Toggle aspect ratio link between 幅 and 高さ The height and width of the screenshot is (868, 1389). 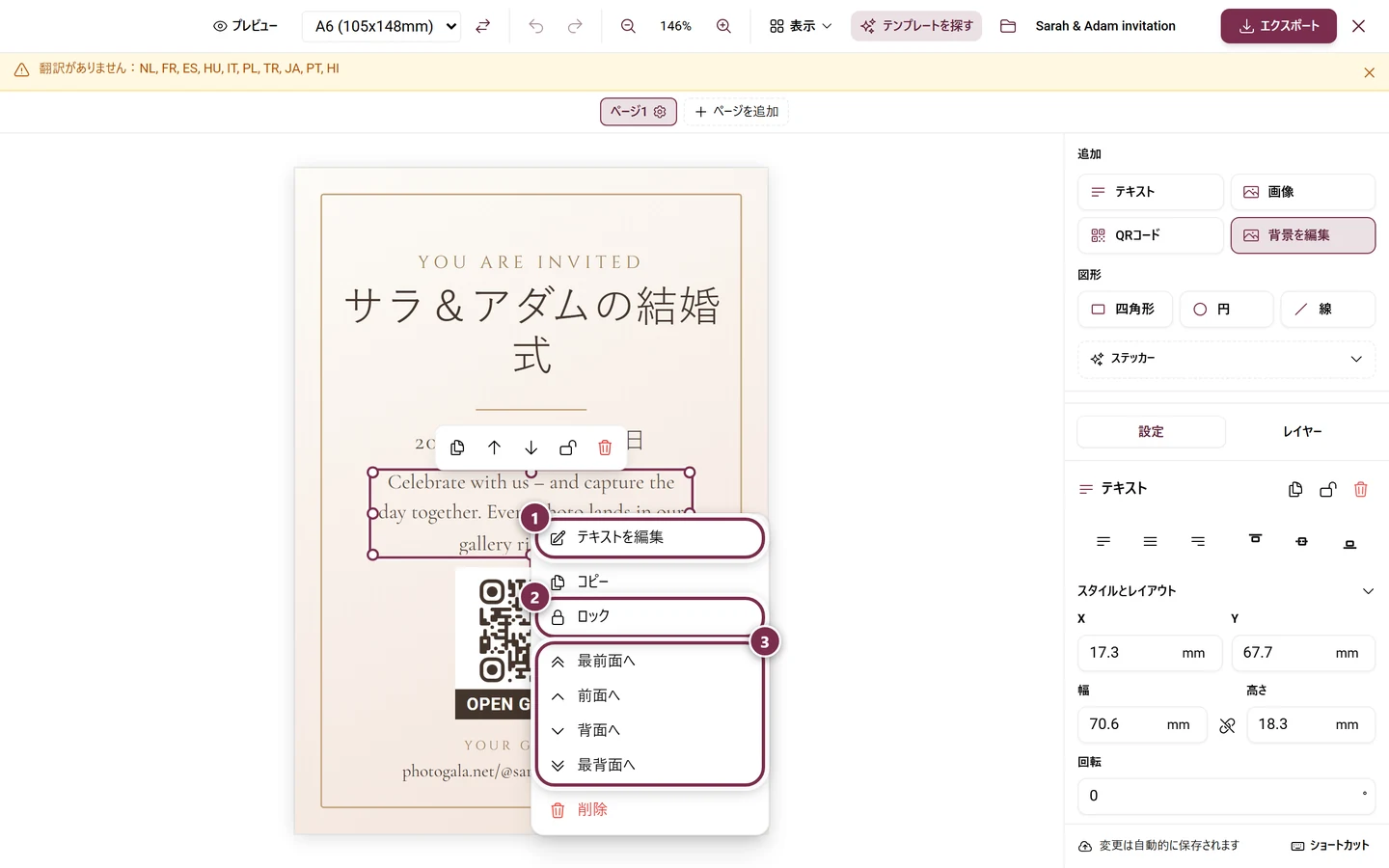tap(1227, 725)
